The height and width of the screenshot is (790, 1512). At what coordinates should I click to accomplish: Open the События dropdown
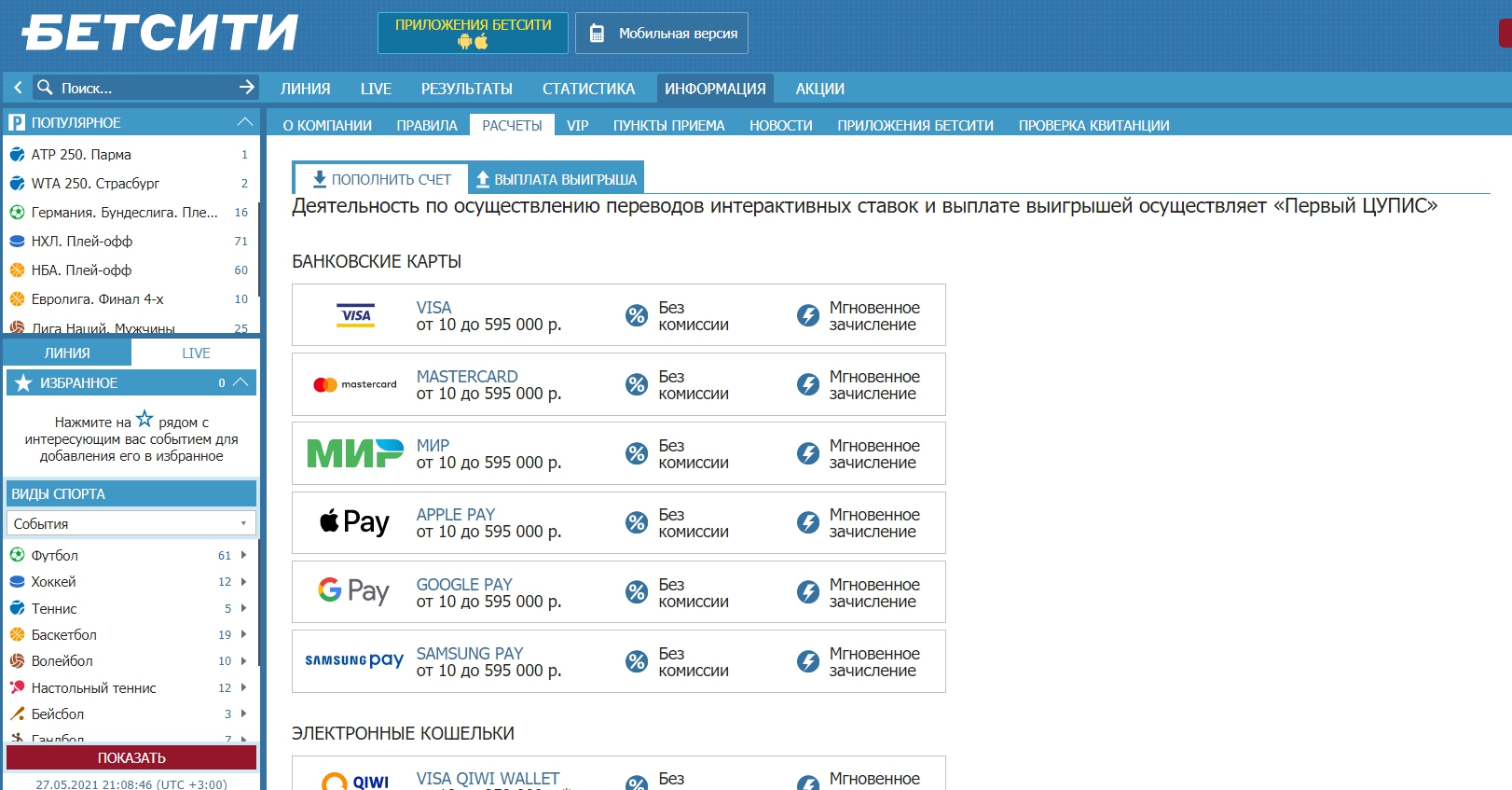(x=131, y=523)
